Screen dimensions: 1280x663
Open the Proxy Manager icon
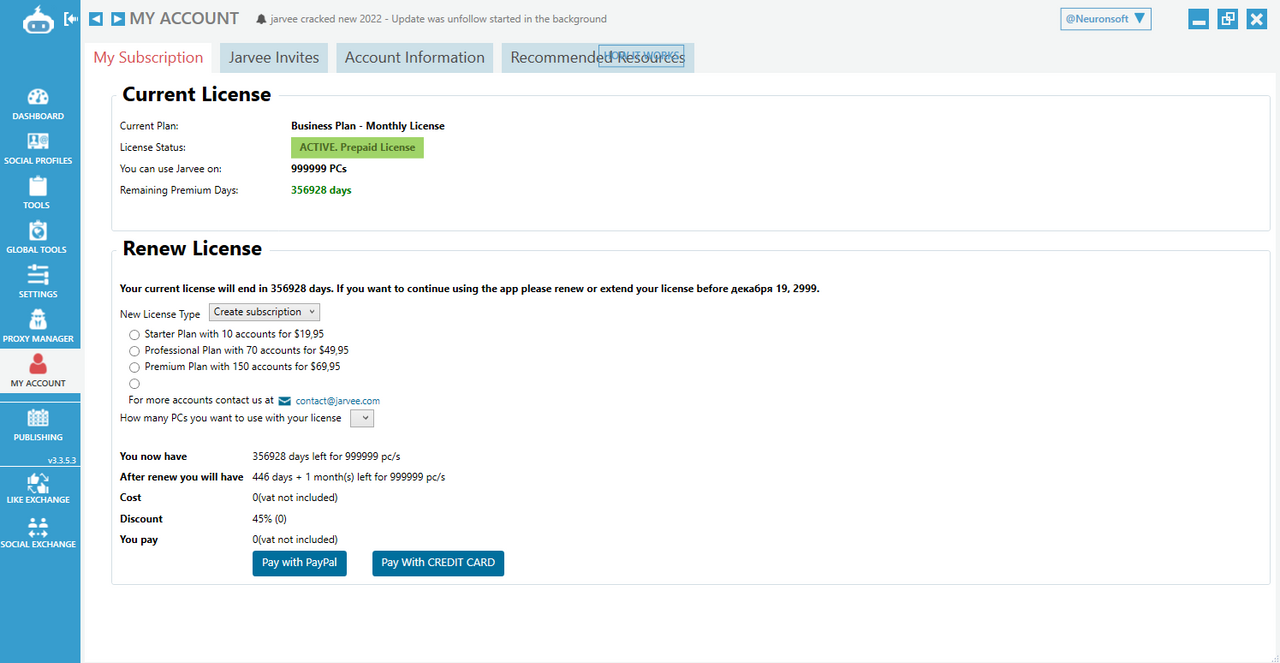click(38, 321)
